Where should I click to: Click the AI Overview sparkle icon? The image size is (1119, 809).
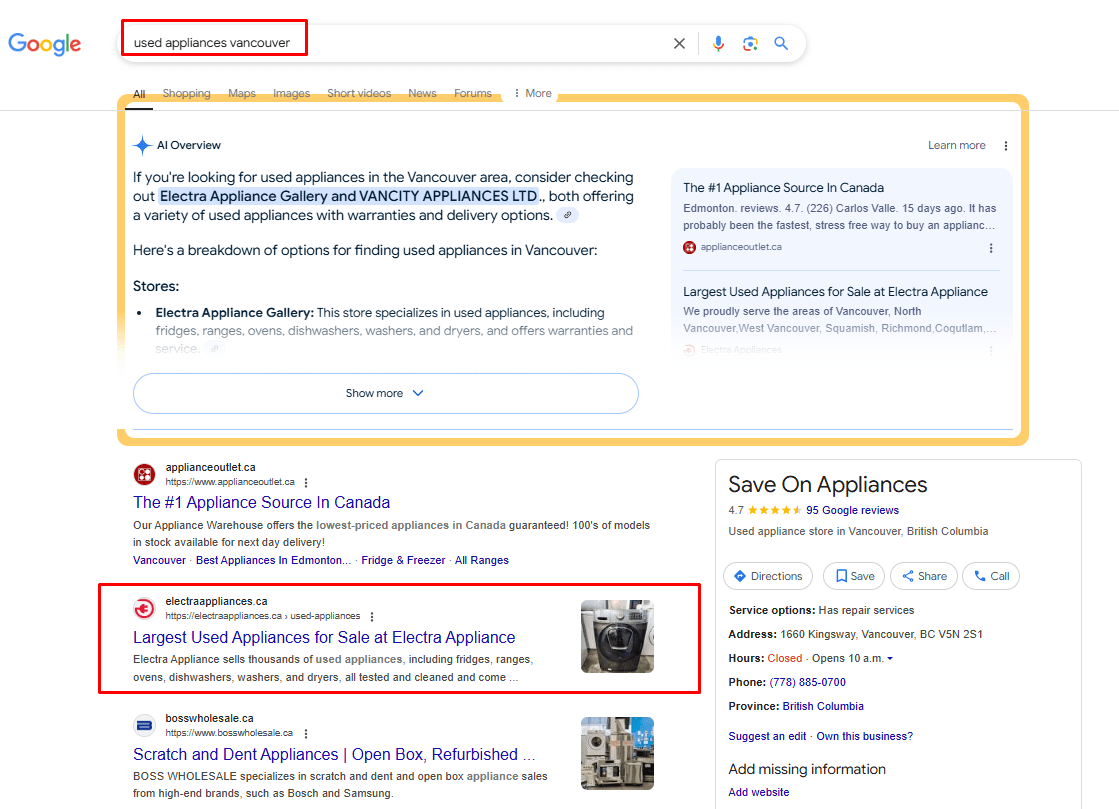(x=142, y=146)
